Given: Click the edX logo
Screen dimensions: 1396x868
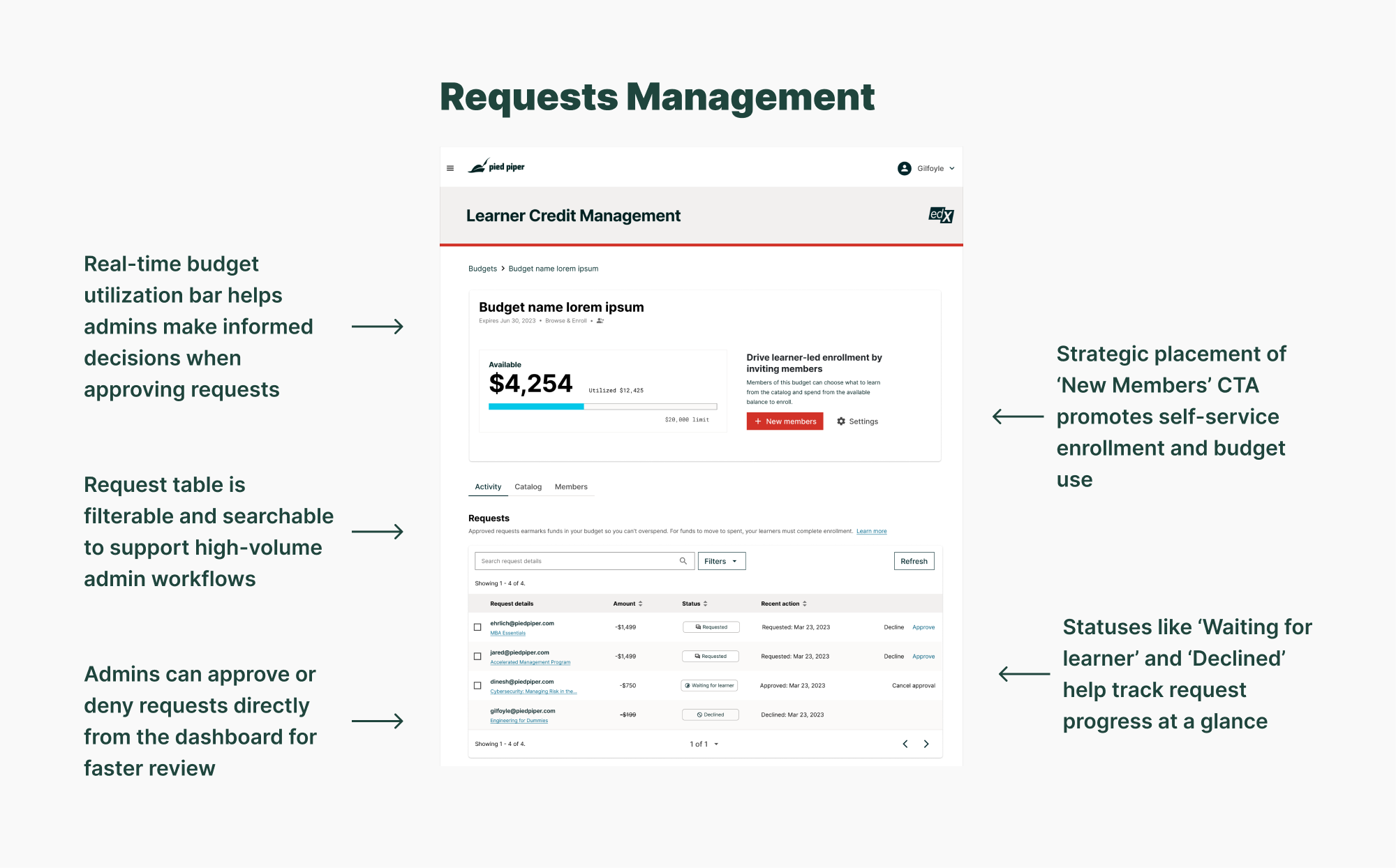Looking at the screenshot, I should [940, 215].
